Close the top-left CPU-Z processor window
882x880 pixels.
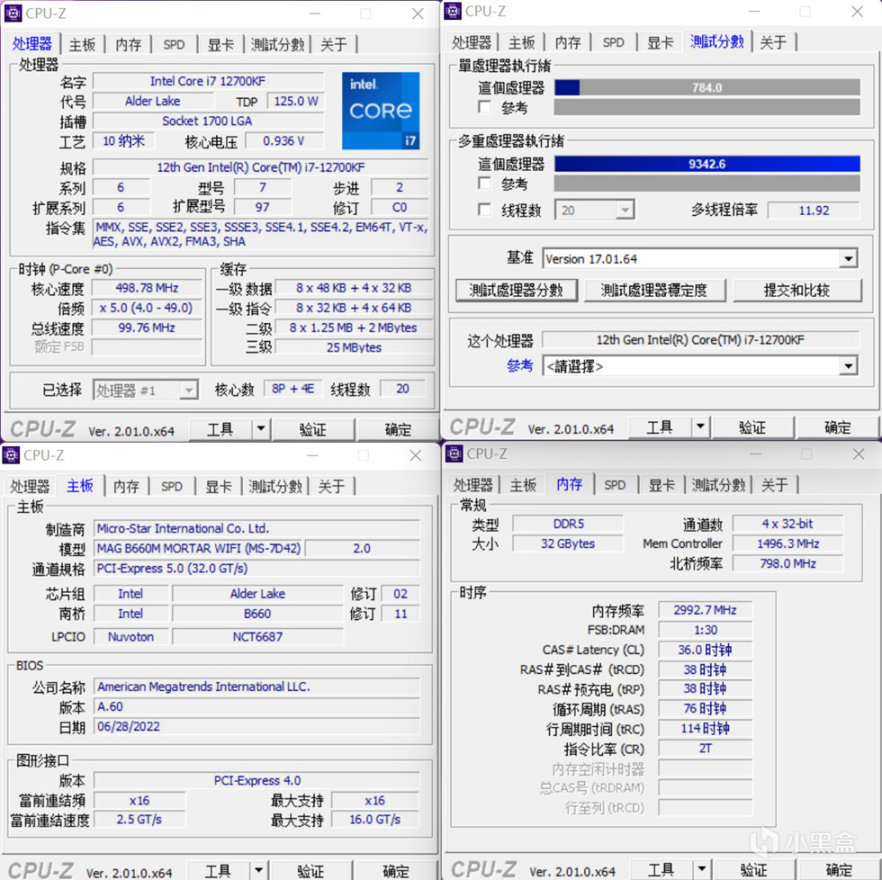pyautogui.click(x=417, y=14)
